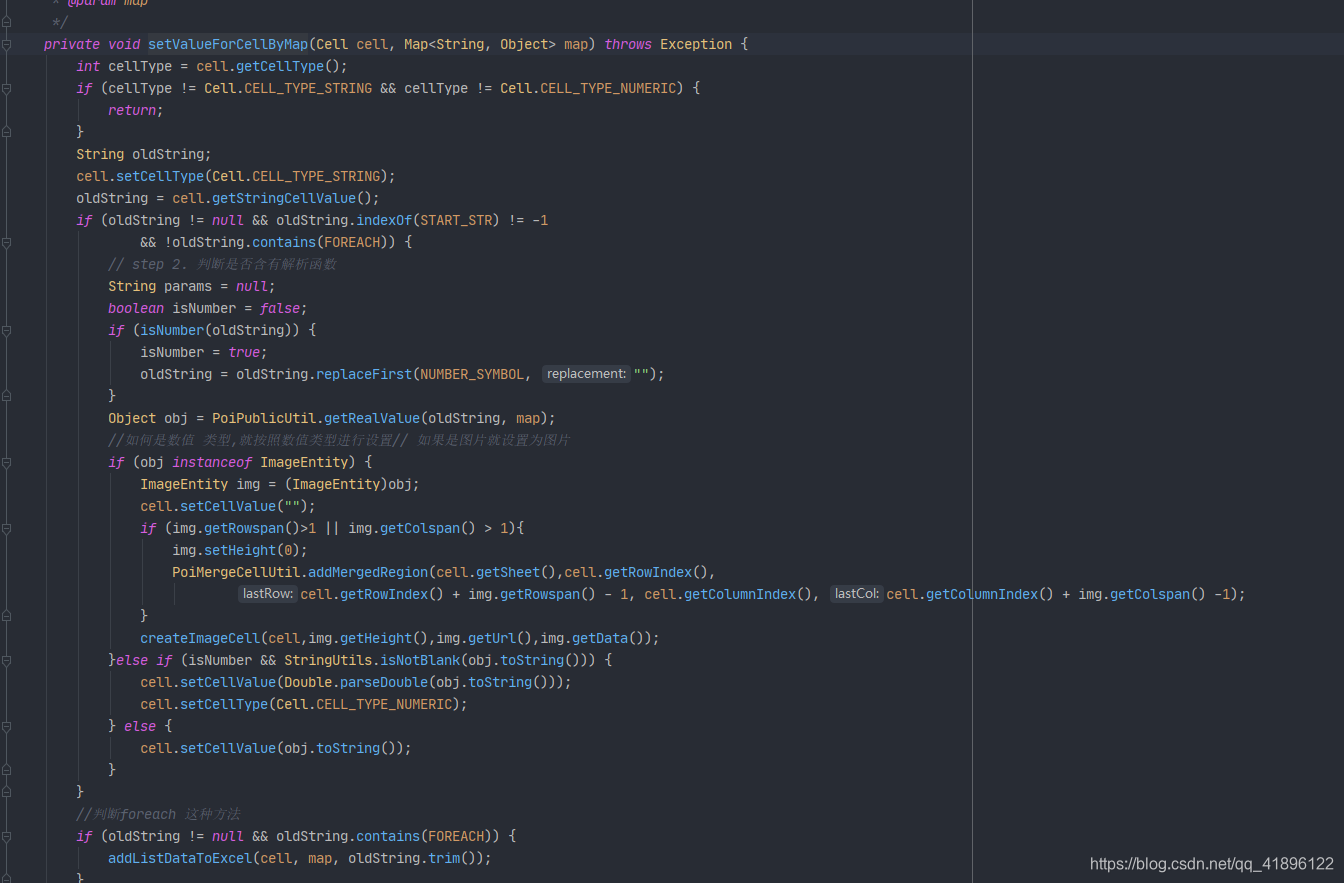Place cursor on setValueForCellByMap method name
This screenshot has height=883, width=1344.
click(x=228, y=44)
